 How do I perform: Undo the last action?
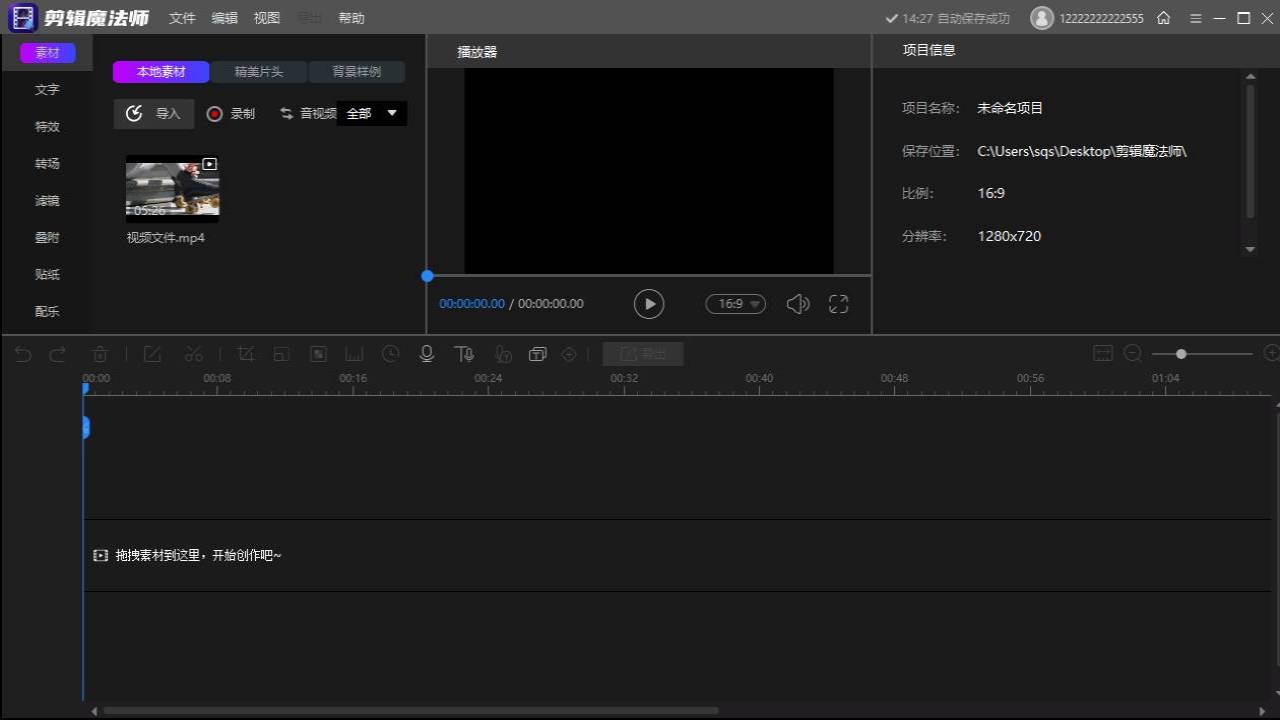[22, 353]
